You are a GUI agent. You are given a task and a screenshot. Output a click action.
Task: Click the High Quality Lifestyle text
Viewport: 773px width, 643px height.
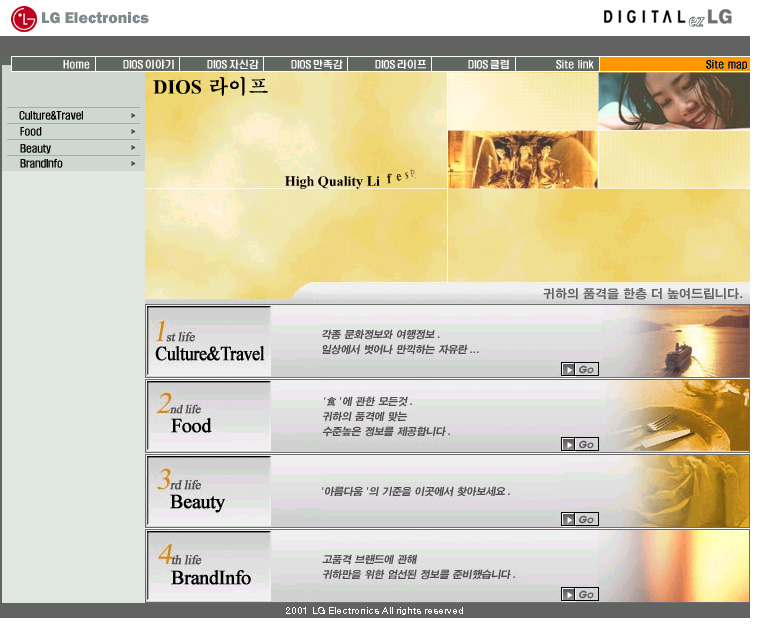pyautogui.click(x=351, y=179)
